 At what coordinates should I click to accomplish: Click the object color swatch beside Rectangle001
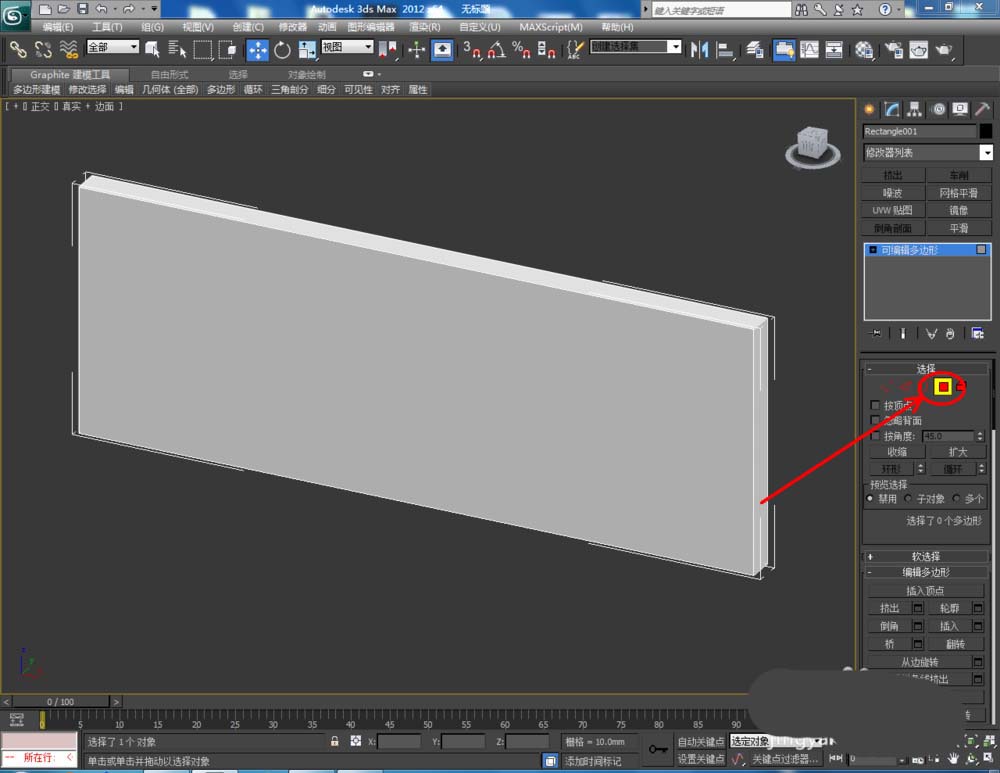(x=985, y=131)
